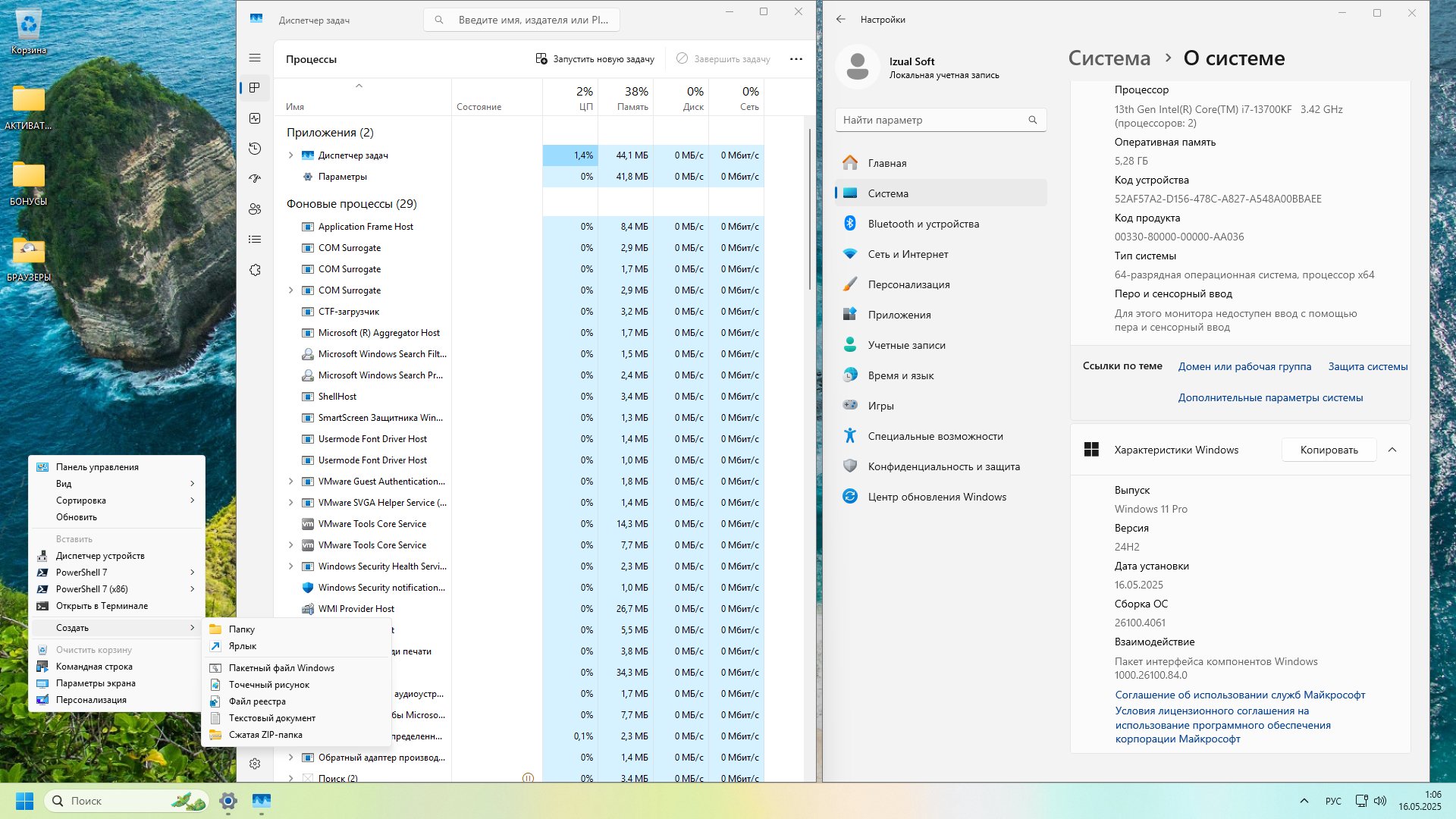Click Windows Start button on taskbar
The width and height of the screenshot is (1456, 819).
[x=24, y=801]
